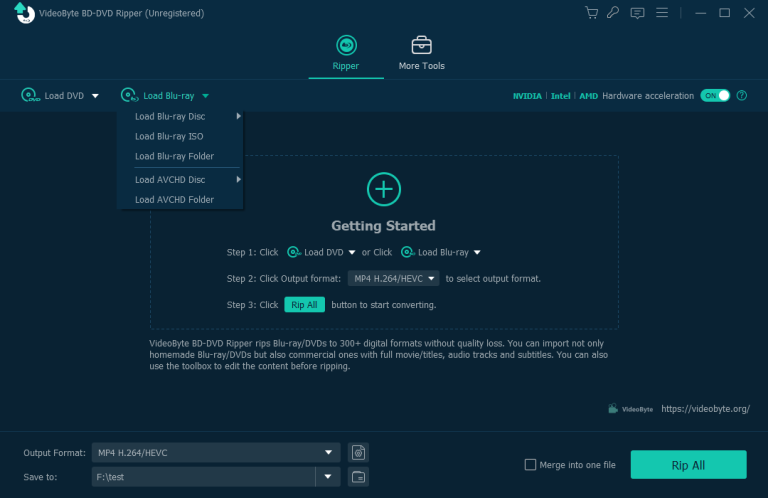Viewport: 768px width, 498px height.
Task: Open the output folder browse icon
Action: 358,477
